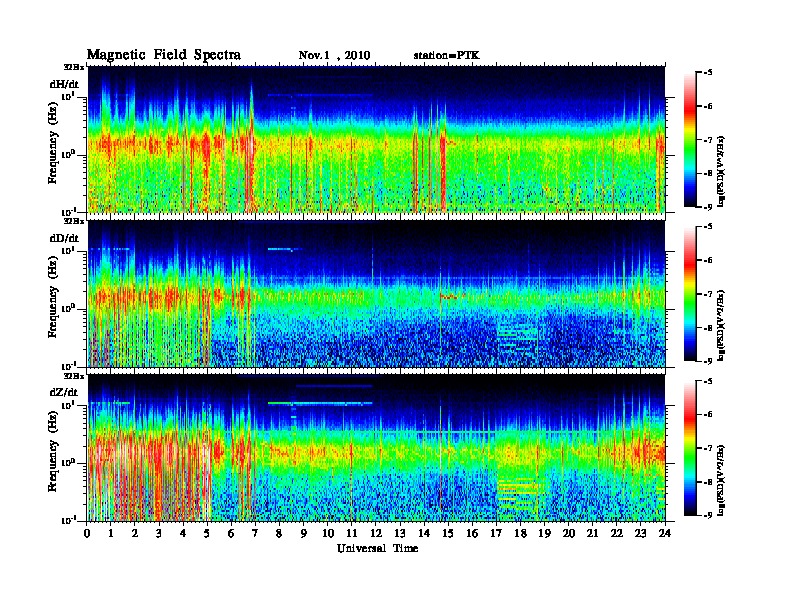Click the hour 19 tick label on time axis
The image size is (792, 612).
(544, 534)
